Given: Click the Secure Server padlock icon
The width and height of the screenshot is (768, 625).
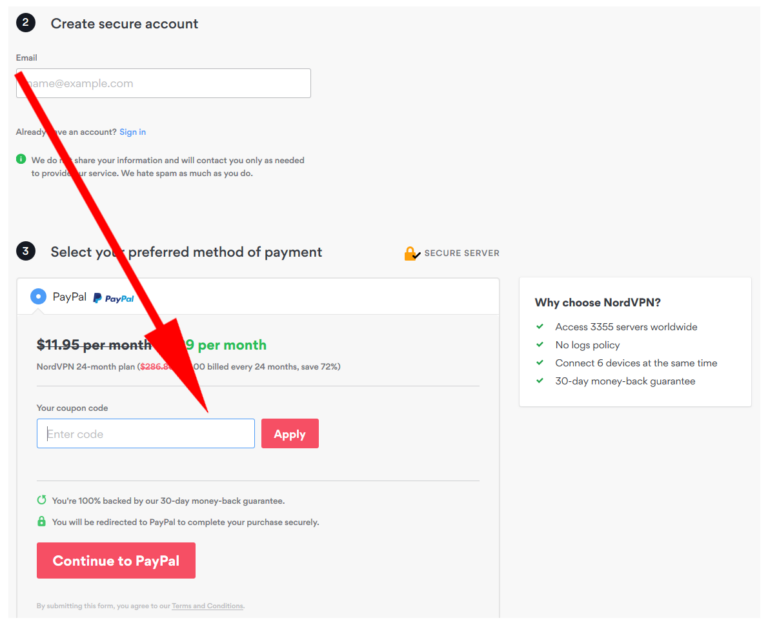Looking at the screenshot, I should click(412, 253).
